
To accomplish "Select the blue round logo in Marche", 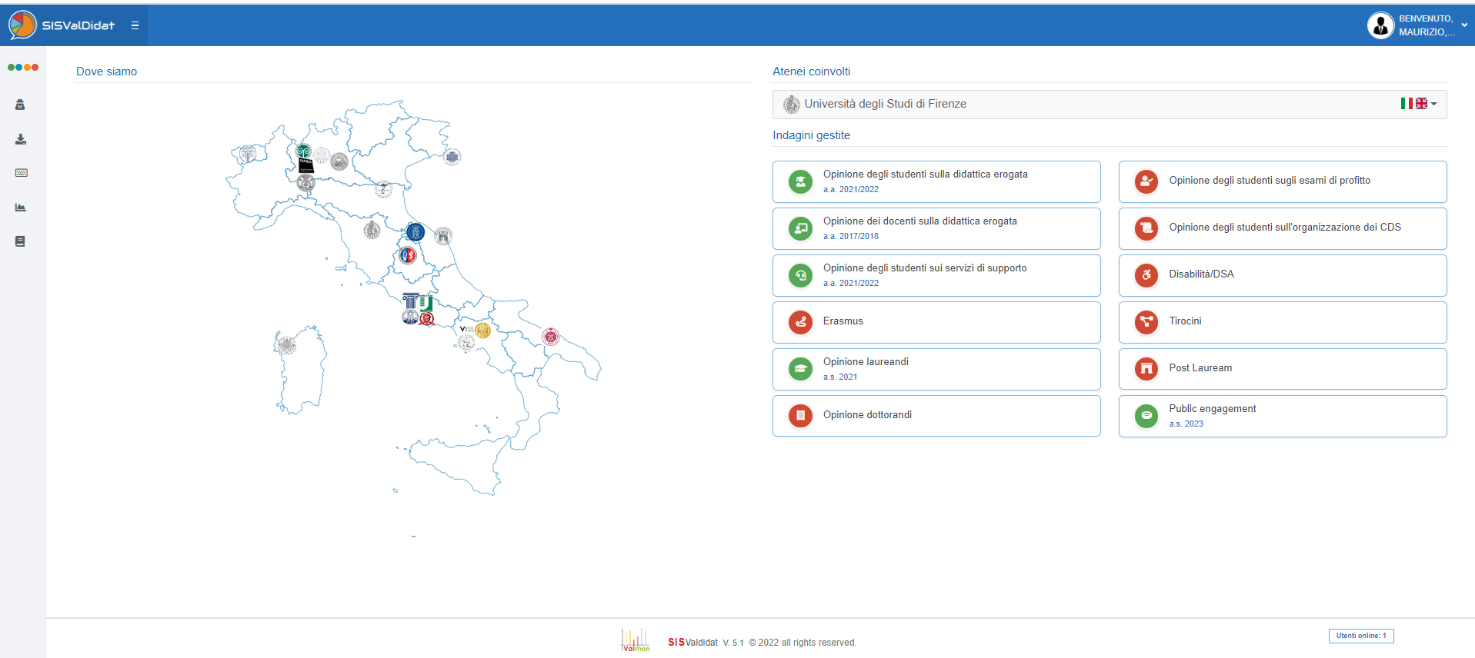I will (x=415, y=232).
